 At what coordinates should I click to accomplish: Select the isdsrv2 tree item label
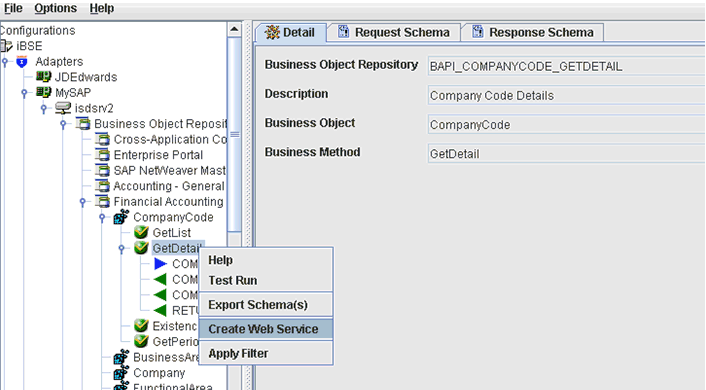tap(94, 109)
